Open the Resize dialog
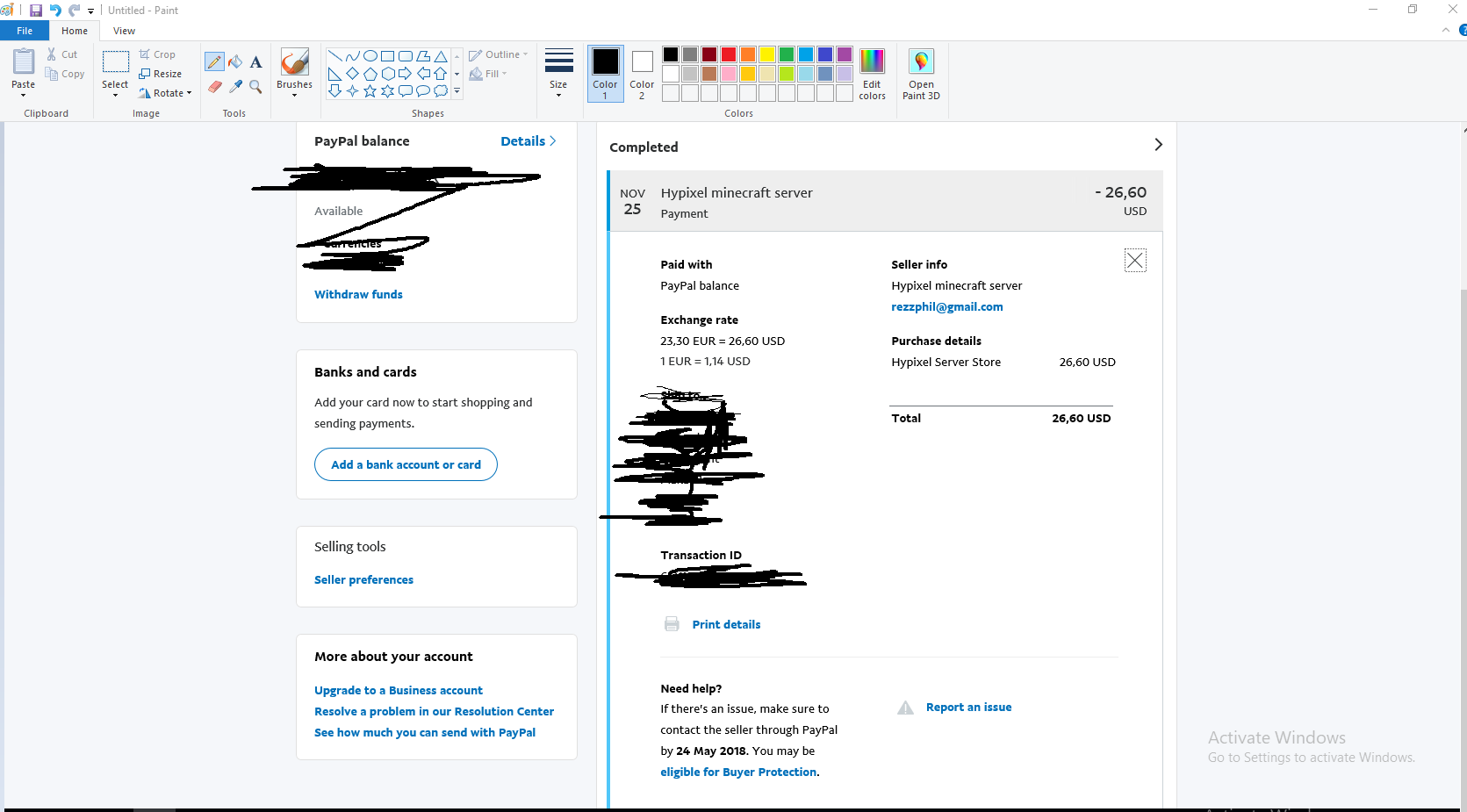The height and width of the screenshot is (812, 1467). coord(160,74)
